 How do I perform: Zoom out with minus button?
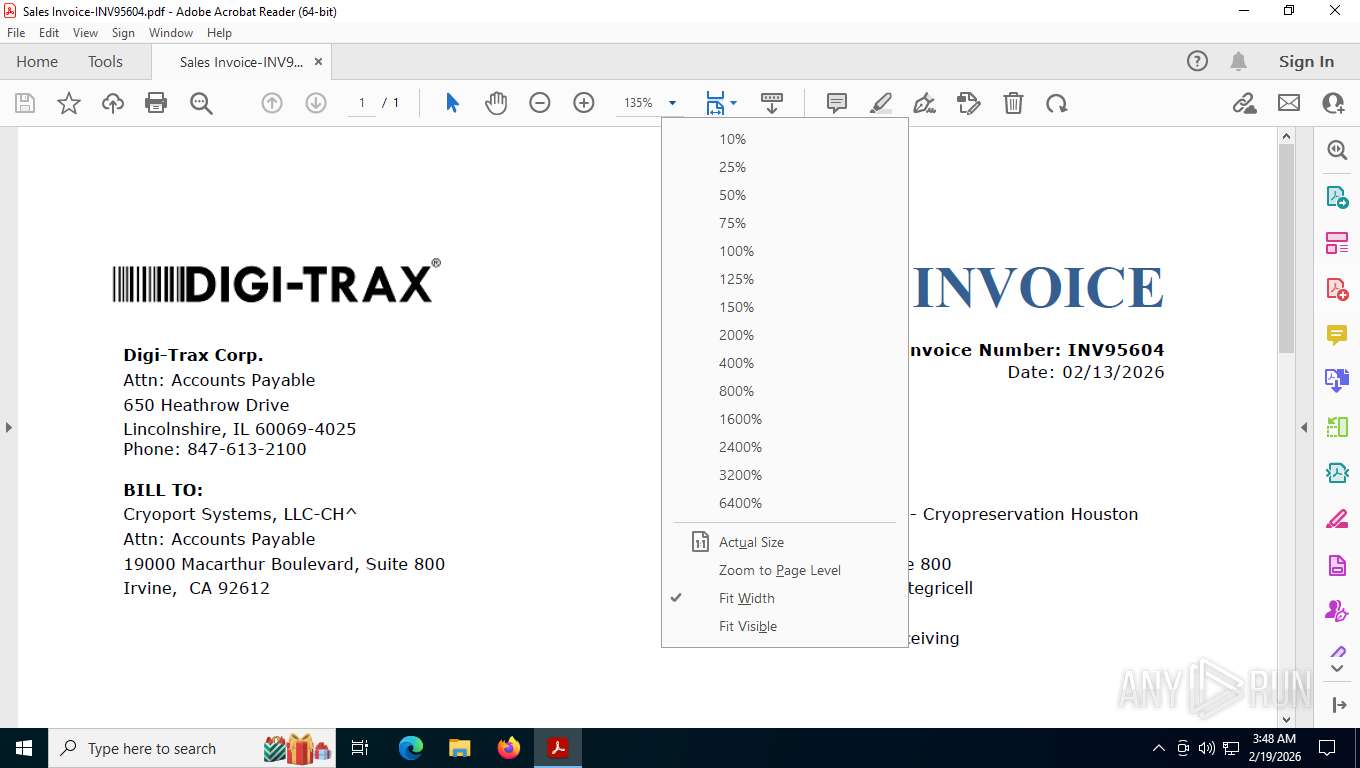(540, 103)
